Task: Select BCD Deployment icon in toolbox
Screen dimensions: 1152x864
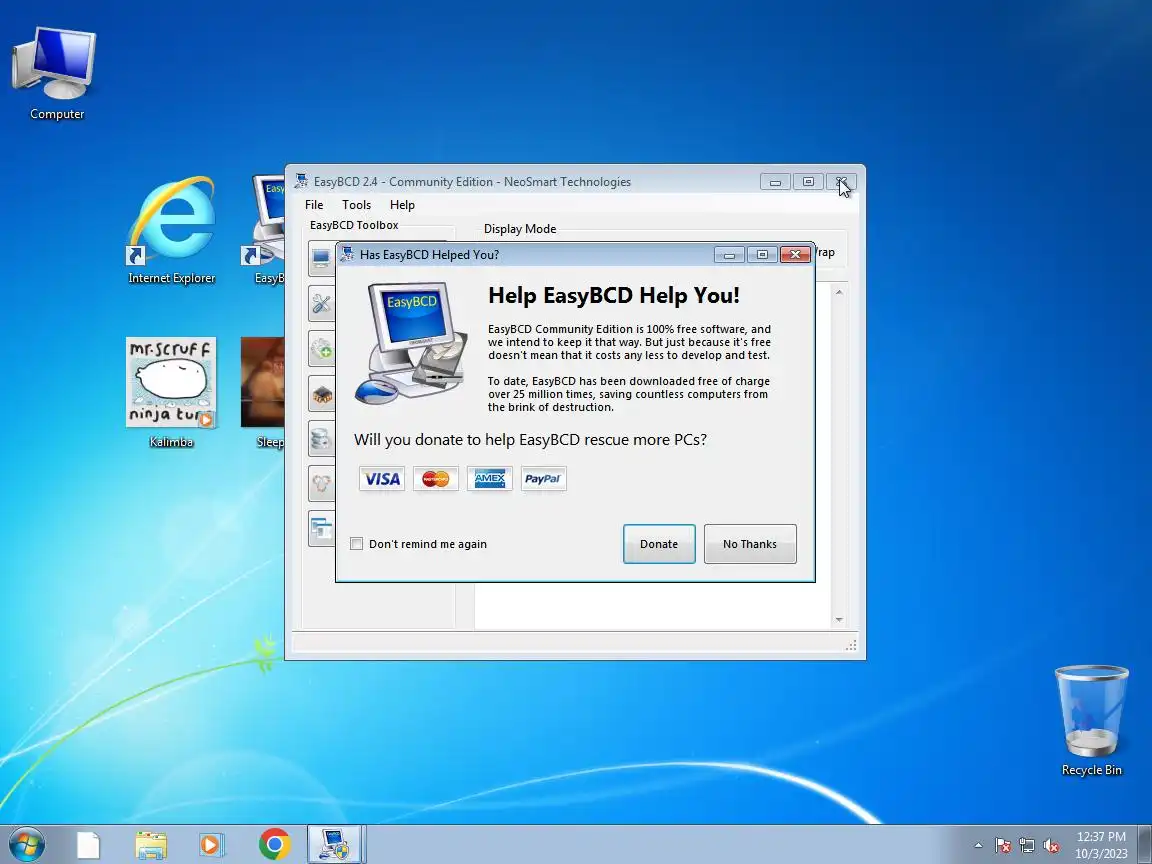Action: click(322, 483)
